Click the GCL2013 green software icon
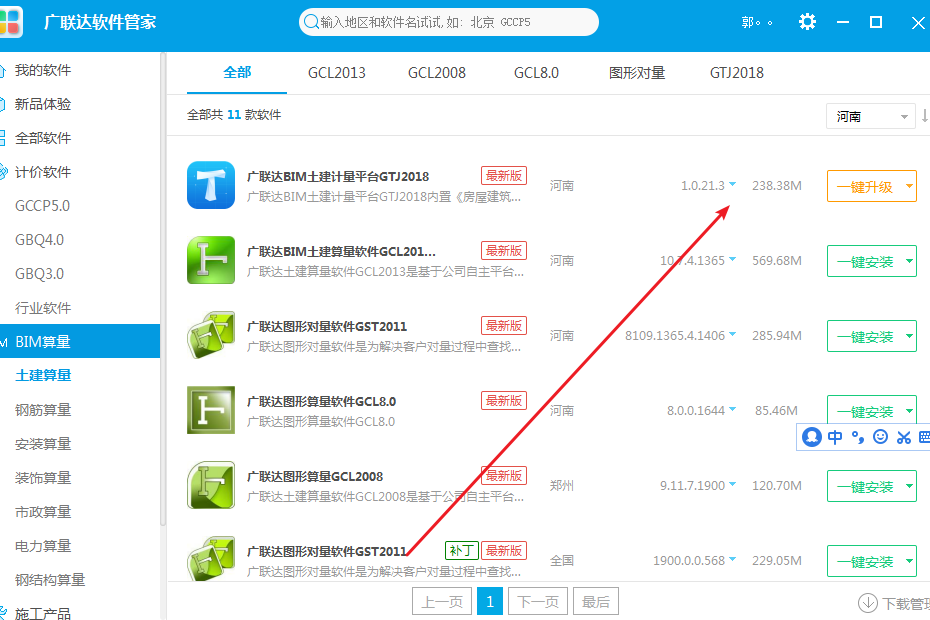930x620 pixels. click(x=211, y=260)
